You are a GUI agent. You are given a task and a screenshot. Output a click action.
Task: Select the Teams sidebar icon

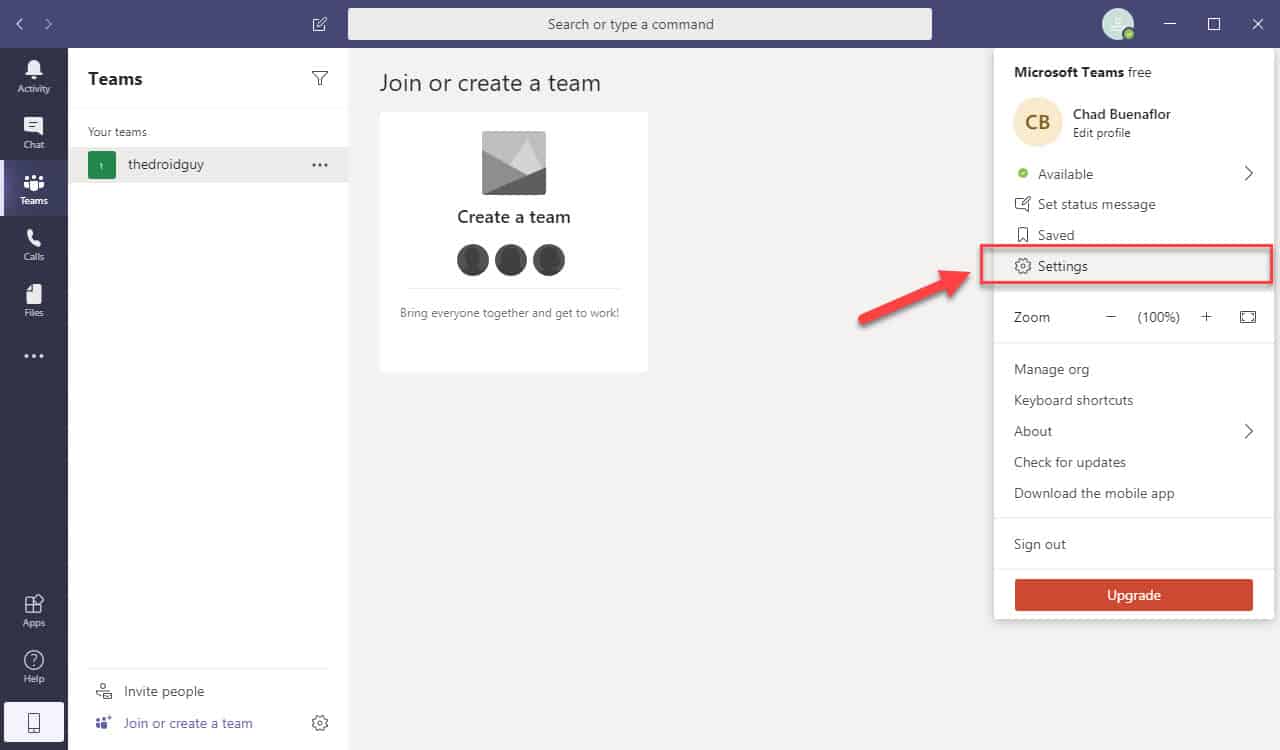pos(34,188)
